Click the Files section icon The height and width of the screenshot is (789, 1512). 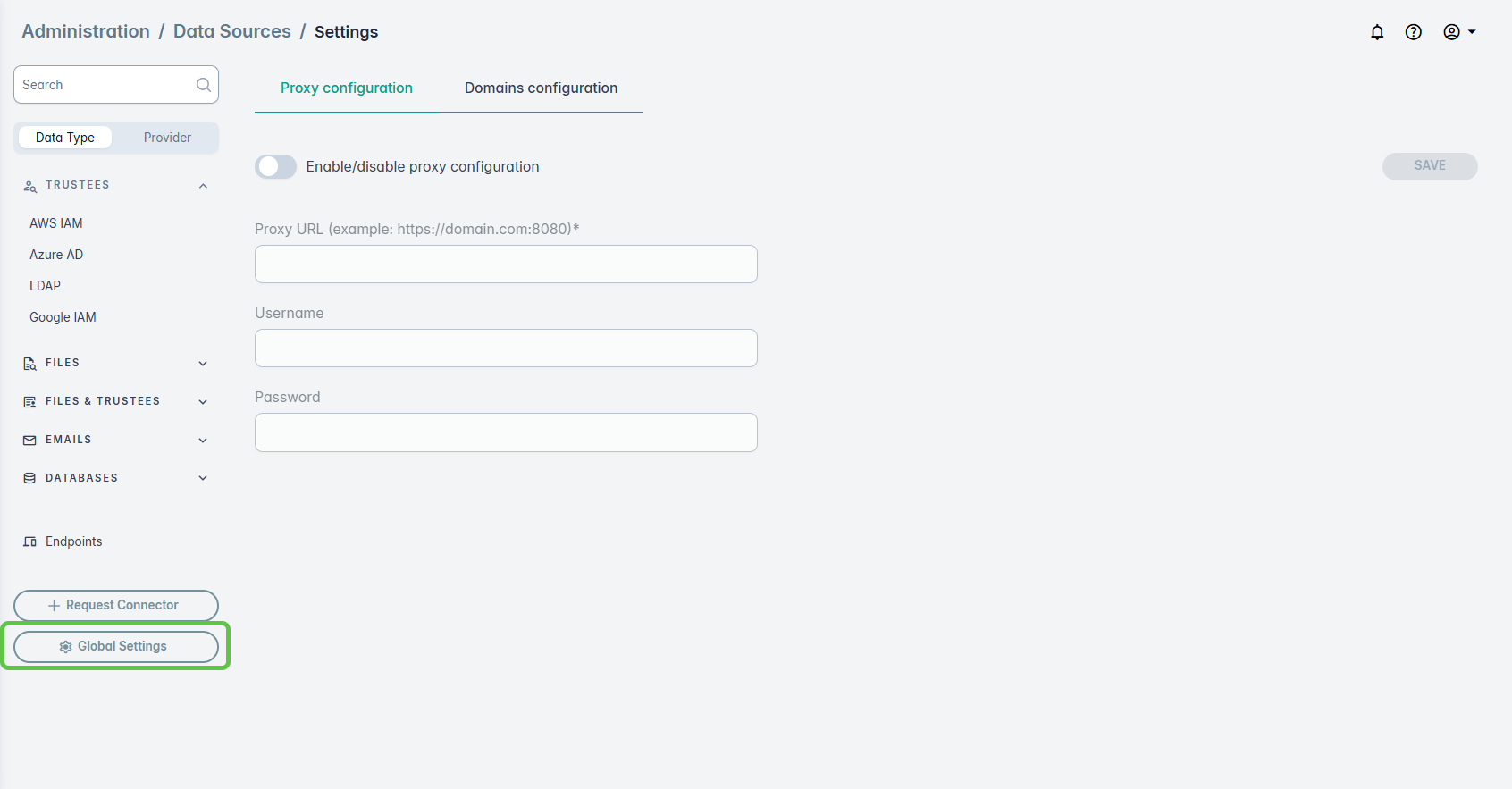pyautogui.click(x=29, y=364)
